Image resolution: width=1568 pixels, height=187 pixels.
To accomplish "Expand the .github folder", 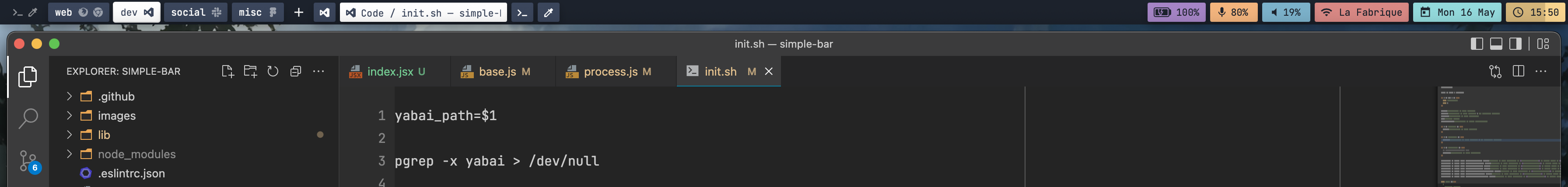I will click(x=193, y=97).
